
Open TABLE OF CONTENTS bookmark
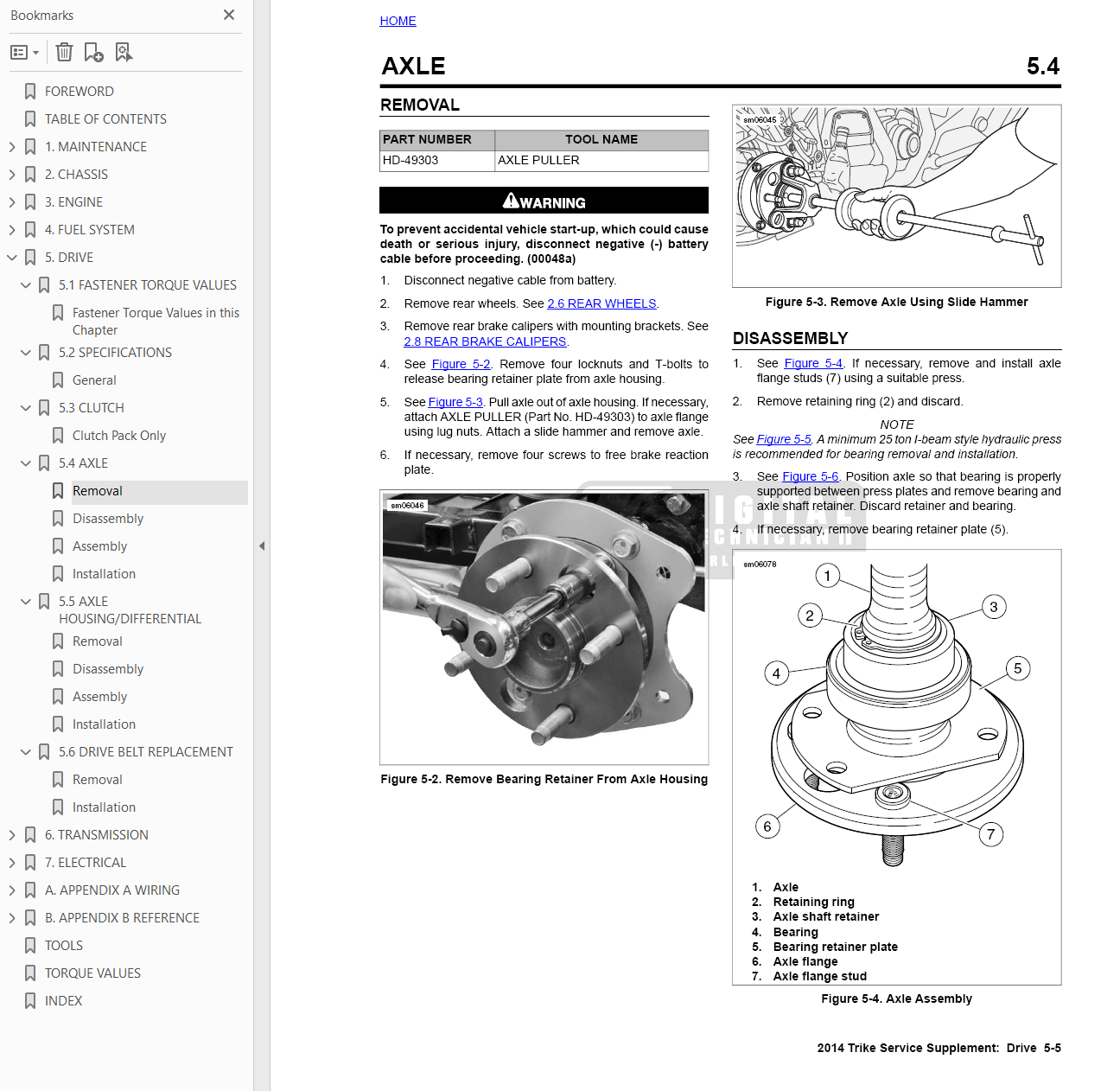click(x=105, y=119)
